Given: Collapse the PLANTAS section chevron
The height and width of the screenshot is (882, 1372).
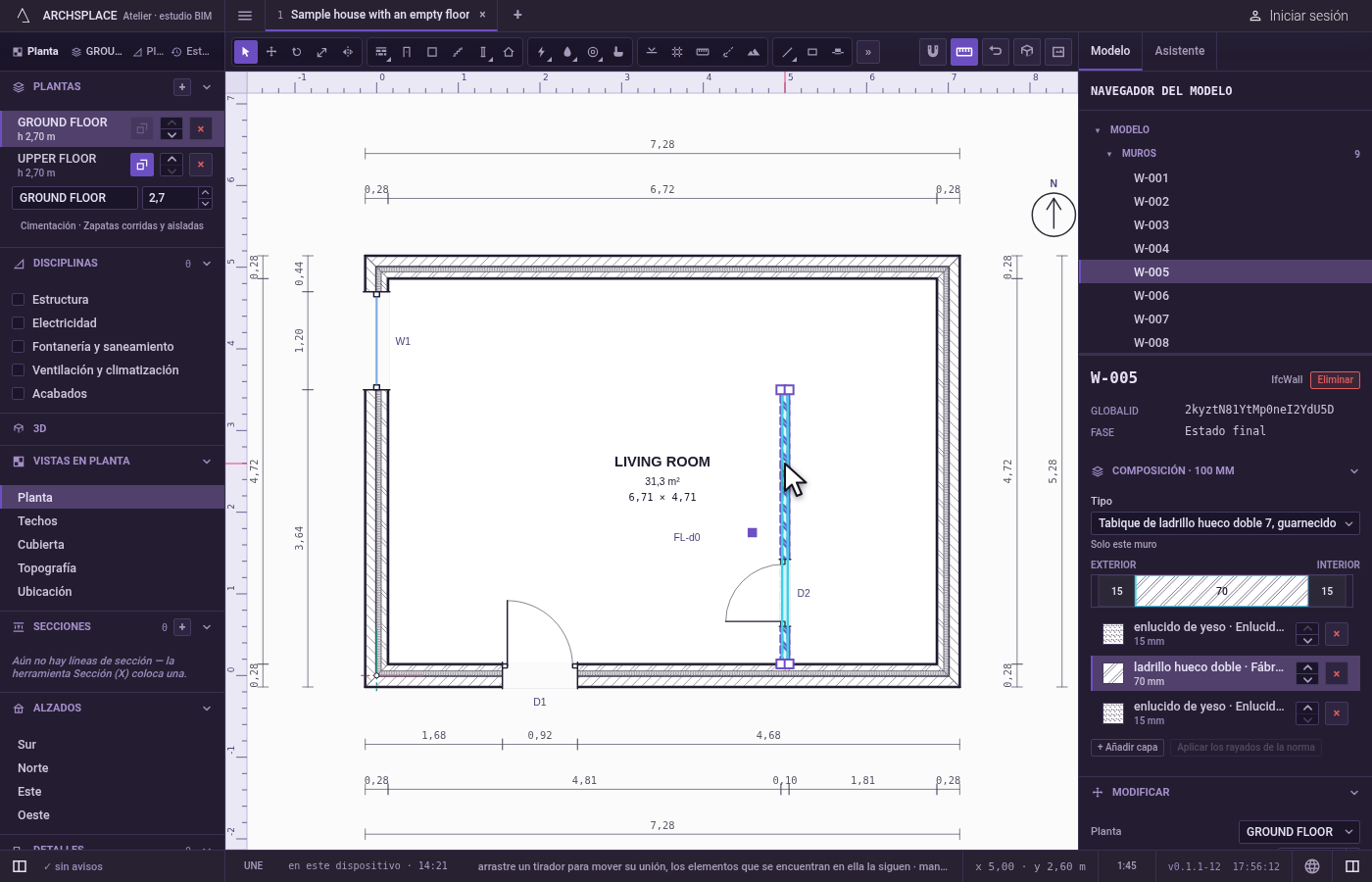Looking at the screenshot, I should coord(207,87).
